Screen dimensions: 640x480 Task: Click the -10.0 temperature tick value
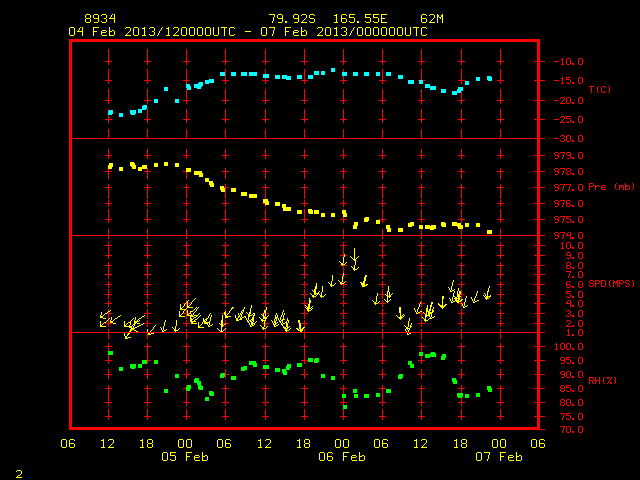[569, 62]
